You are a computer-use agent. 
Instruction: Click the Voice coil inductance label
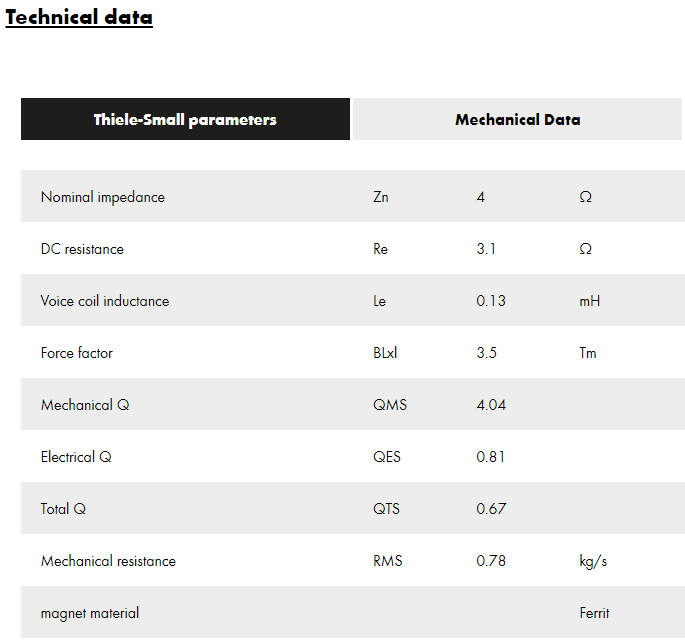[x=105, y=301]
